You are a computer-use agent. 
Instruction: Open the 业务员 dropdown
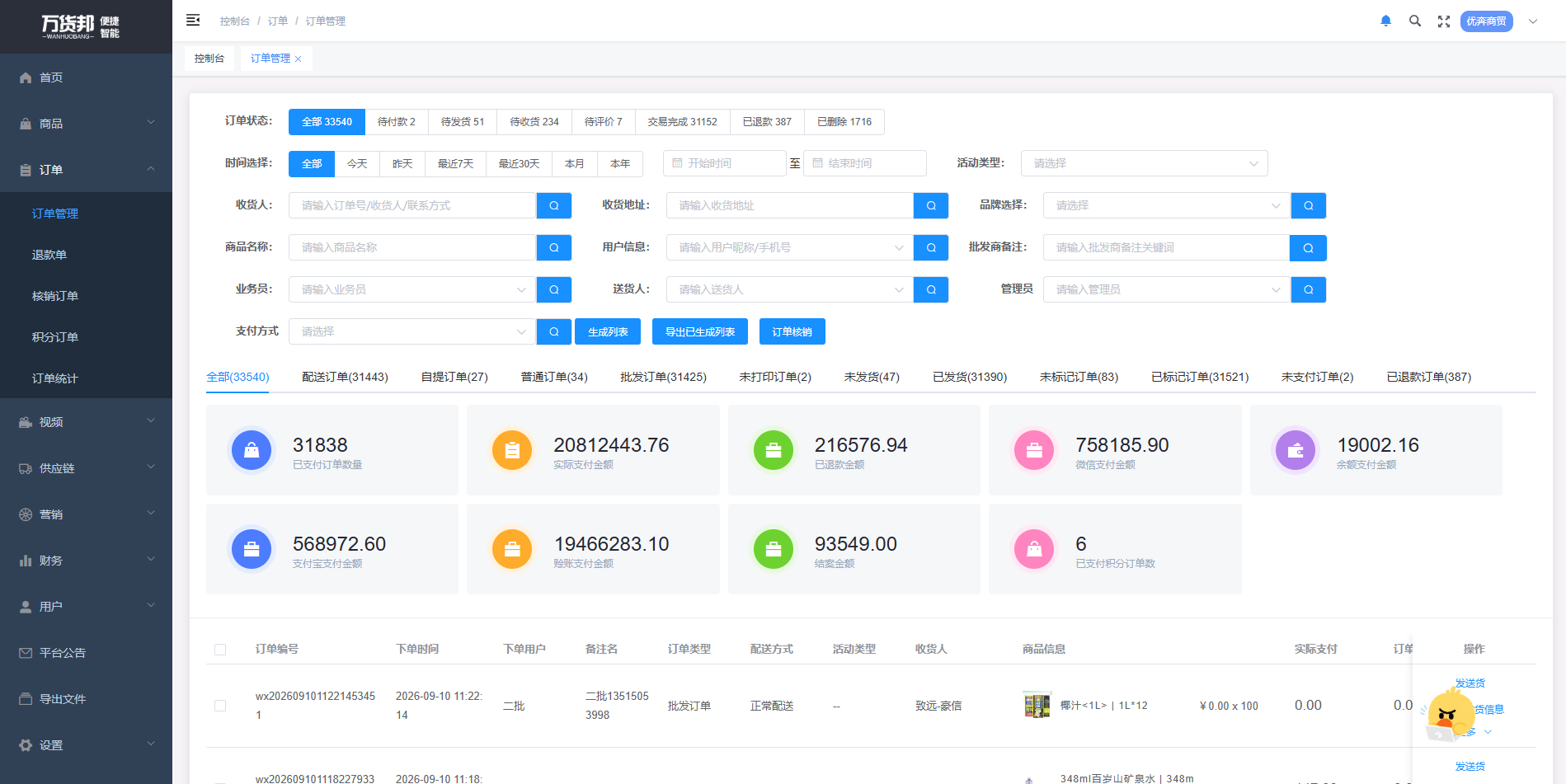pyautogui.click(x=412, y=289)
